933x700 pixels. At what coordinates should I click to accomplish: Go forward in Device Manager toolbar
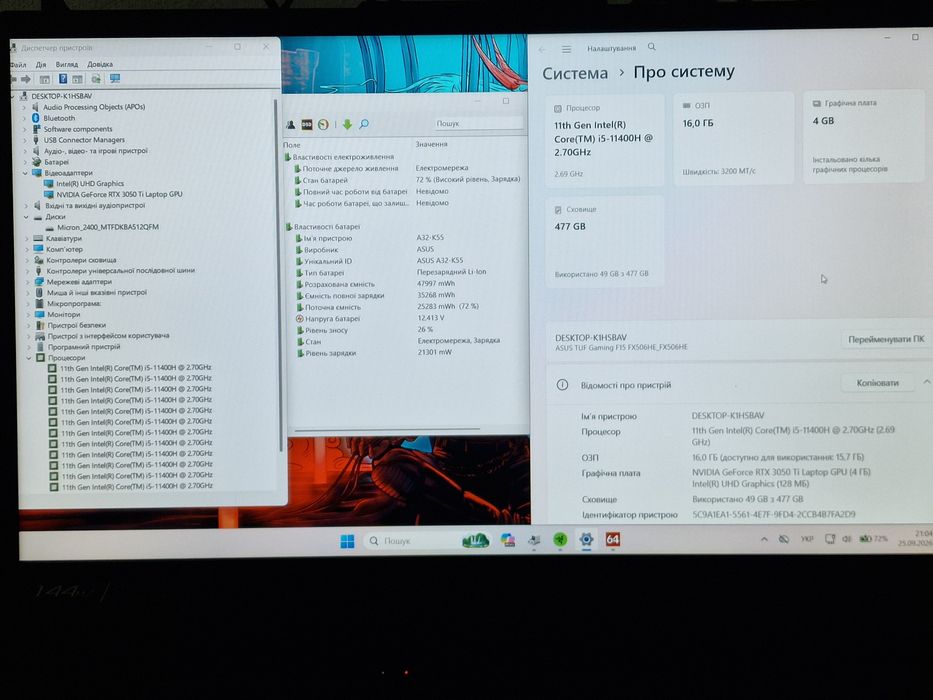coord(26,79)
